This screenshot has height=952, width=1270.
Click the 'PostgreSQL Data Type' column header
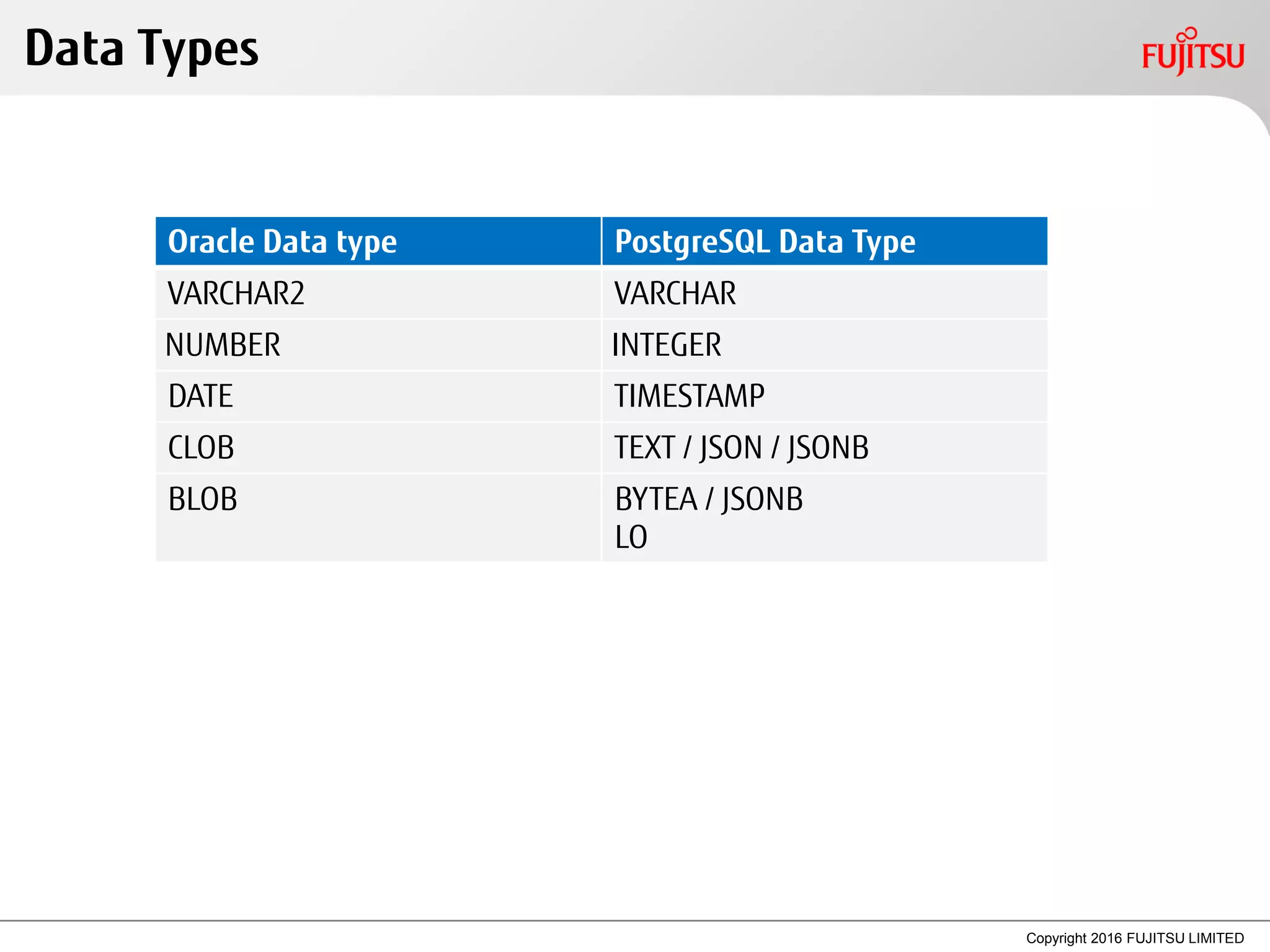point(825,241)
